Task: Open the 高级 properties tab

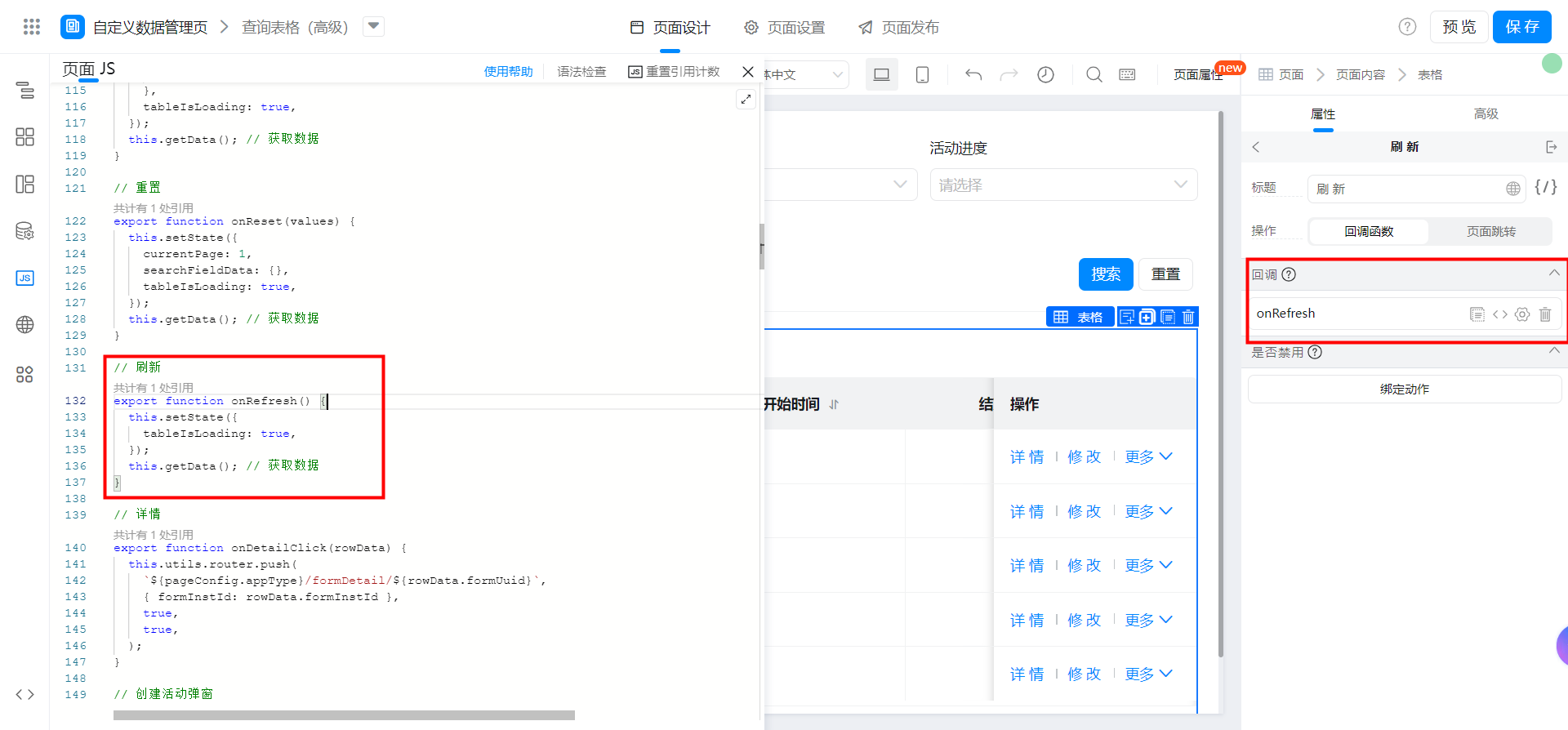Action: tap(1486, 114)
